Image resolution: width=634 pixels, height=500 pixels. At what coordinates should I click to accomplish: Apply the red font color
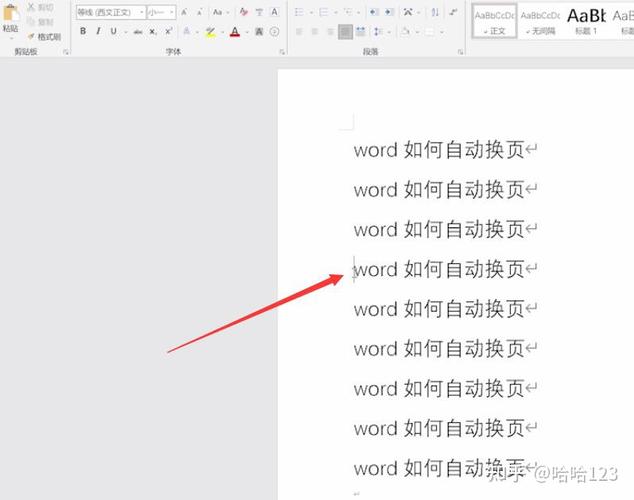(235, 32)
